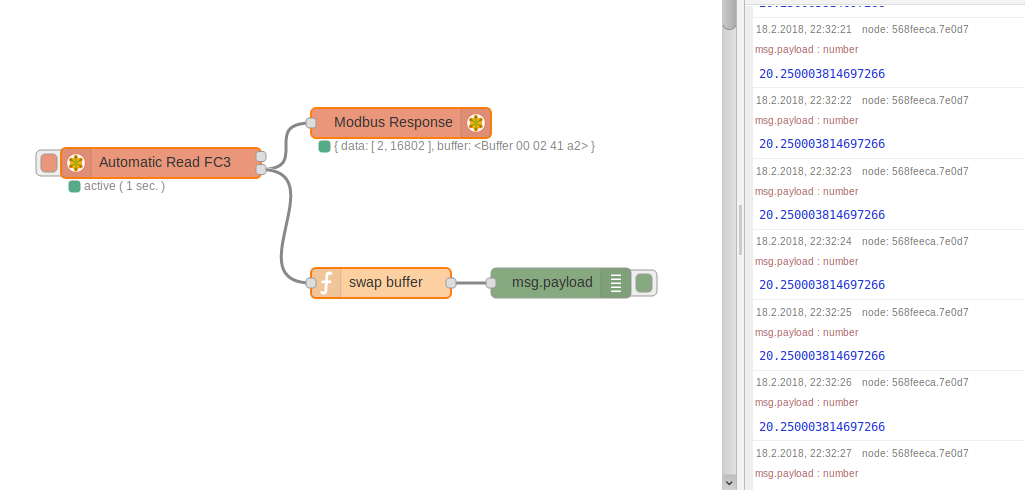Screen dimensions: 1025x490
Task: Click the debug list icon on msg.payload node
Action: click(616, 283)
